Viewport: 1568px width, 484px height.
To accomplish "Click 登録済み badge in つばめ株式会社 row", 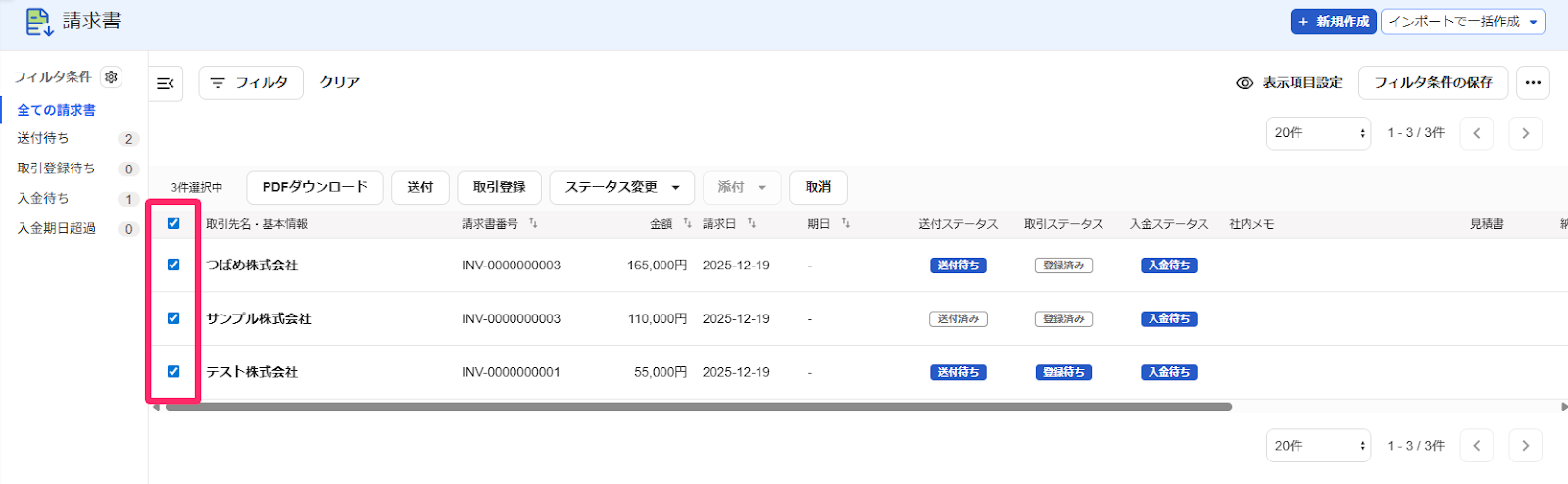I will pos(1064,266).
